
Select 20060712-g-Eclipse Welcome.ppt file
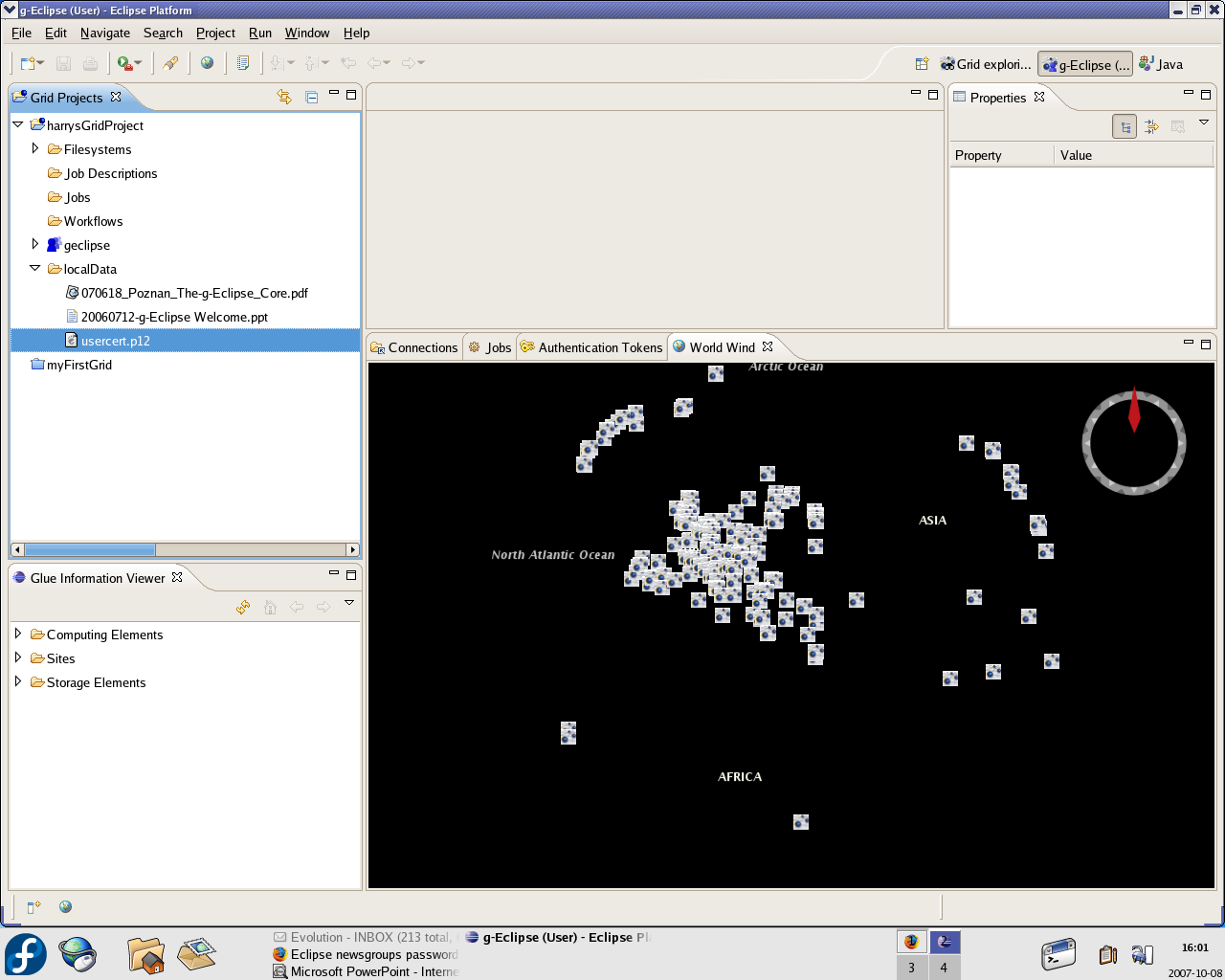point(167,317)
